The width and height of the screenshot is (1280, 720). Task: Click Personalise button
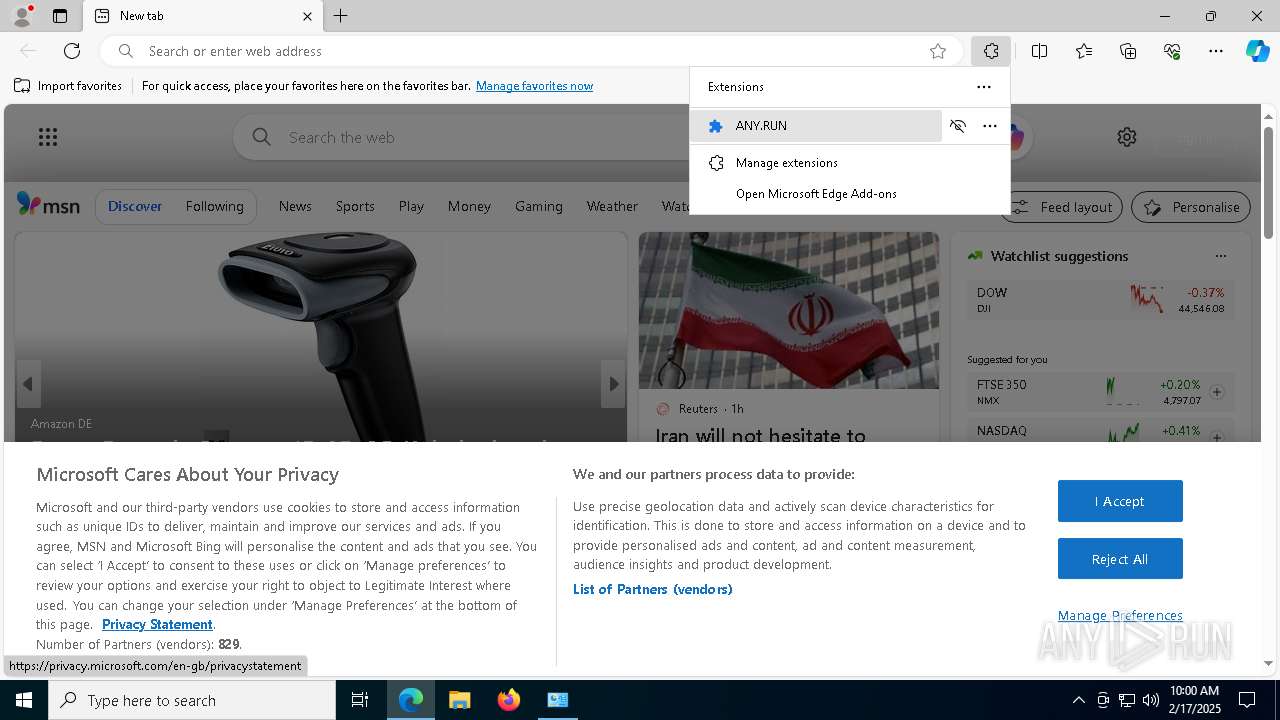(x=1191, y=207)
